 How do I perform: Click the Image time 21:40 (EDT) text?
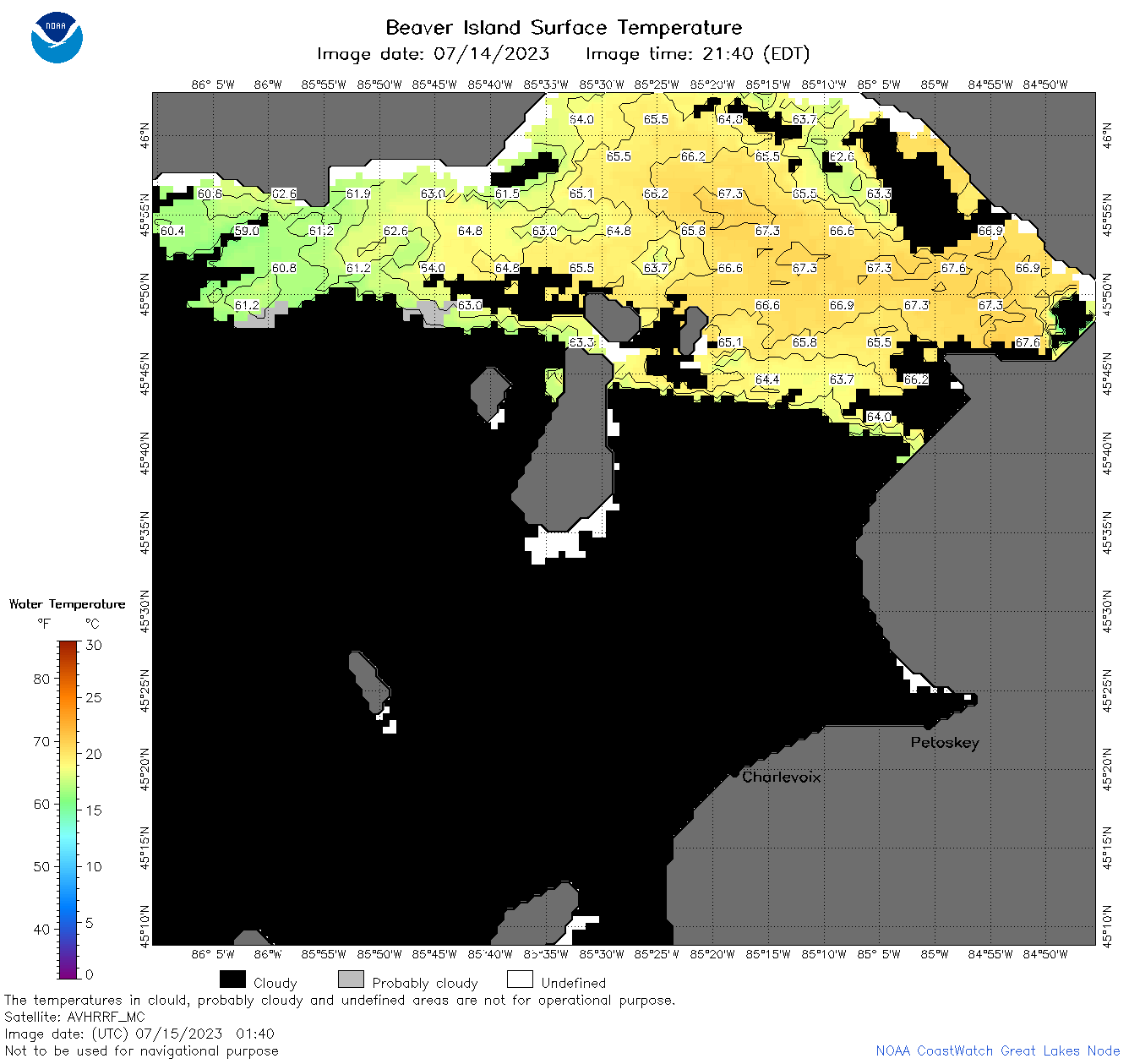pos(698,54)
